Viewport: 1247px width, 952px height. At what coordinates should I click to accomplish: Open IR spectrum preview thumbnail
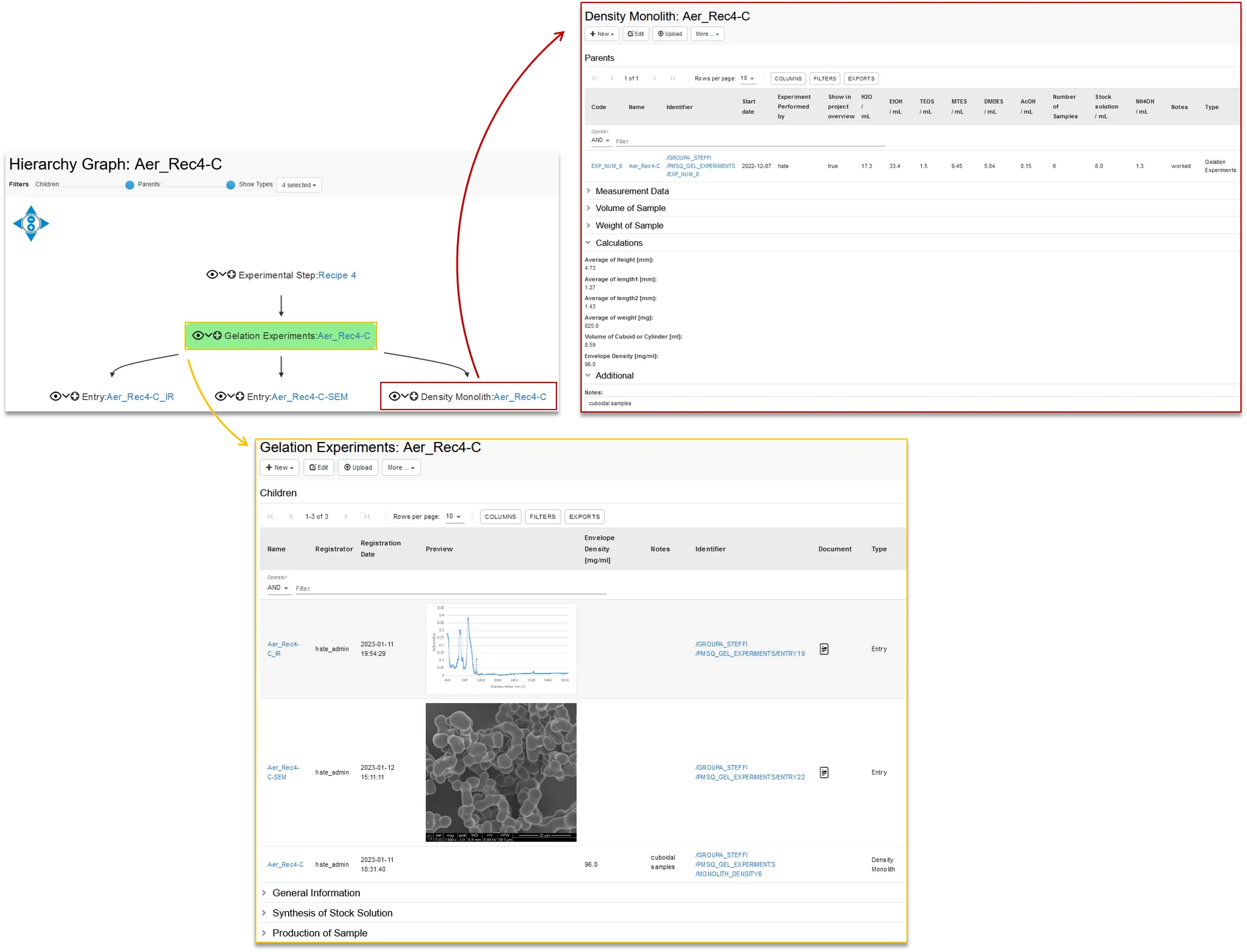[501, 648]
